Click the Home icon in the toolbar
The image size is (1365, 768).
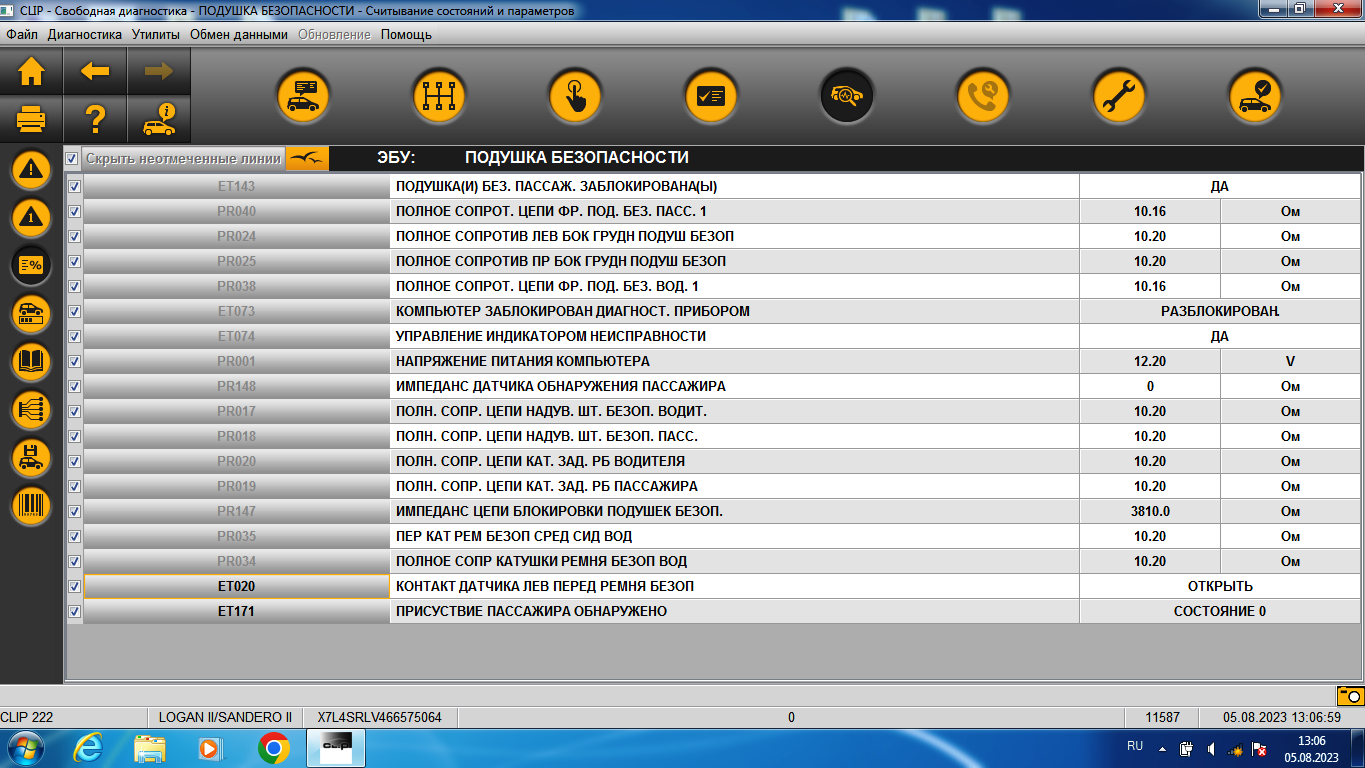pyautogui.click(x=31, y=72)
